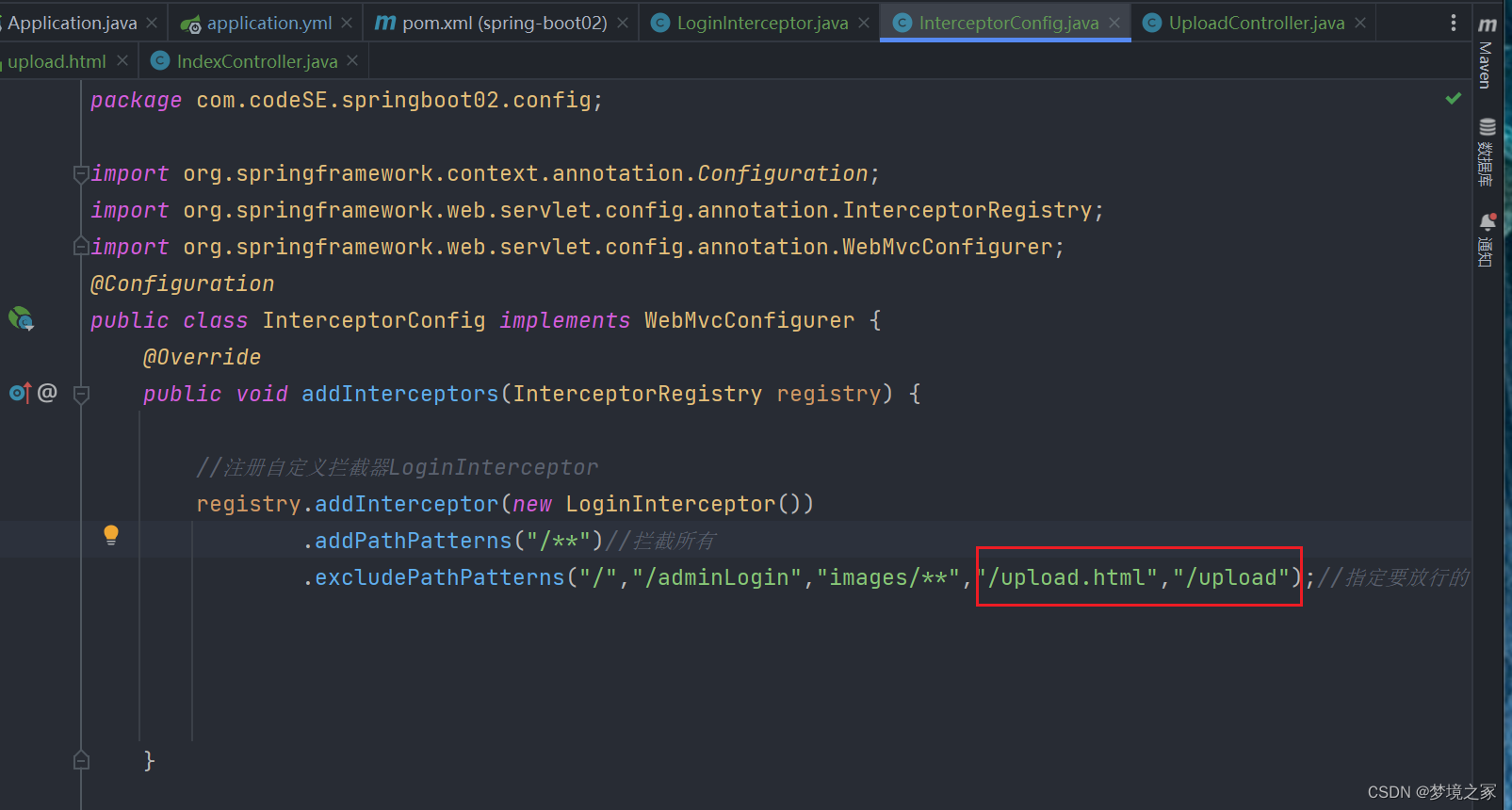Click the class icon on the InterceptorConfig.java tab
The width and height of the screenshot is (1512, 810).
tap(902, 23)
